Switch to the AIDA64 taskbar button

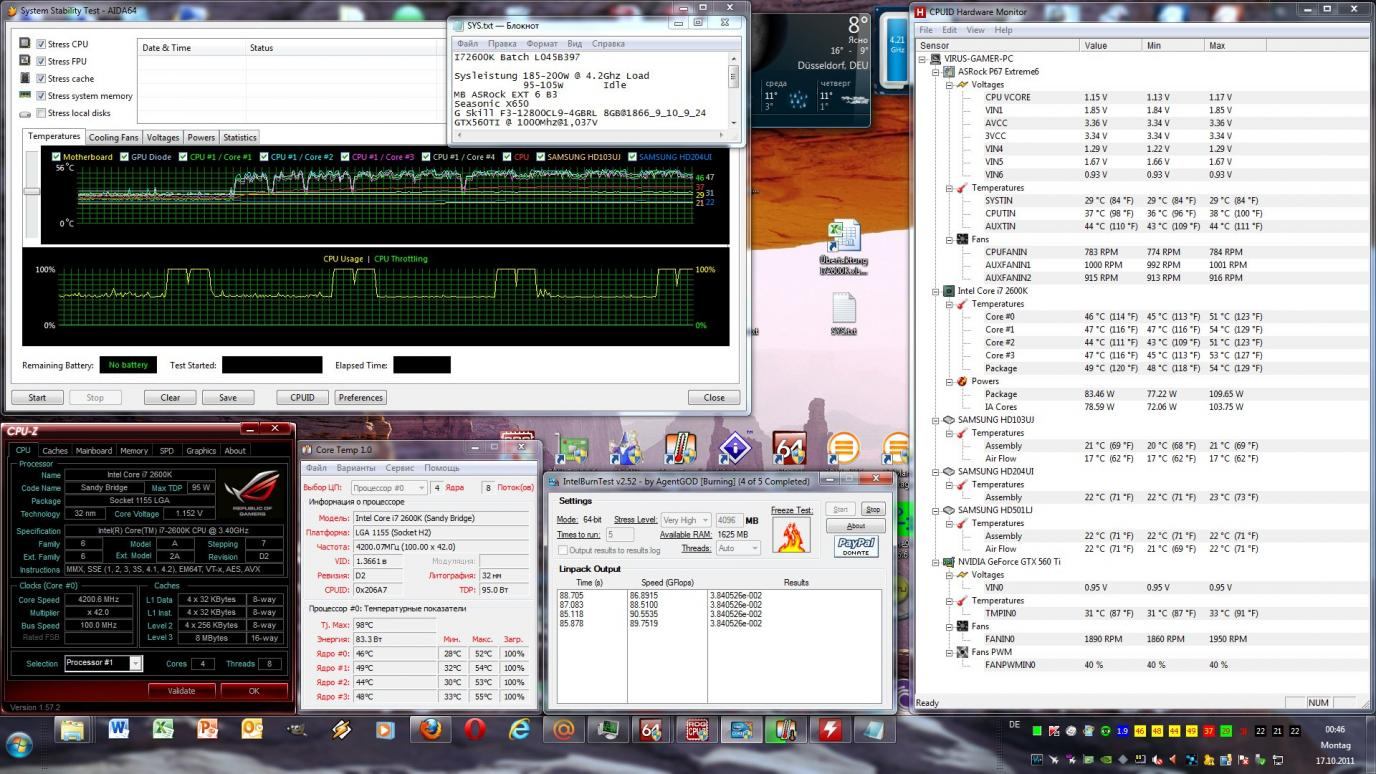[651, 730]
